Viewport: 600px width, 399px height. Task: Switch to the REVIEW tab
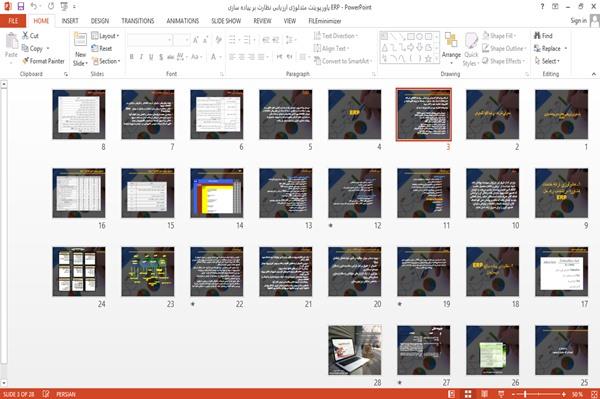pos(262,21)
